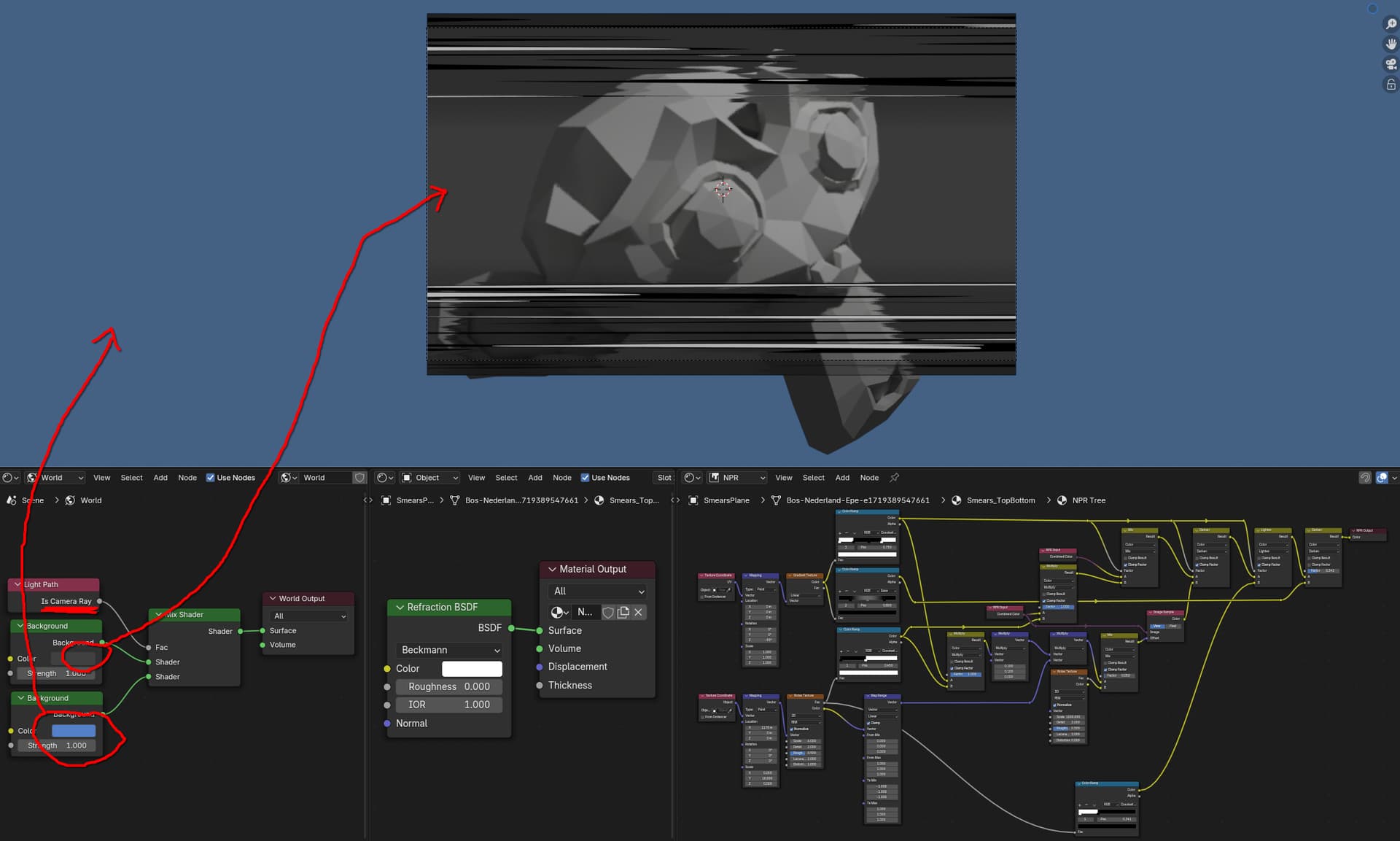Image resolution: width=1400 pixels, height=841 pixels.
Task: Toggle Use Nodes checkbox in Object editor
Action: click(585, 478)
